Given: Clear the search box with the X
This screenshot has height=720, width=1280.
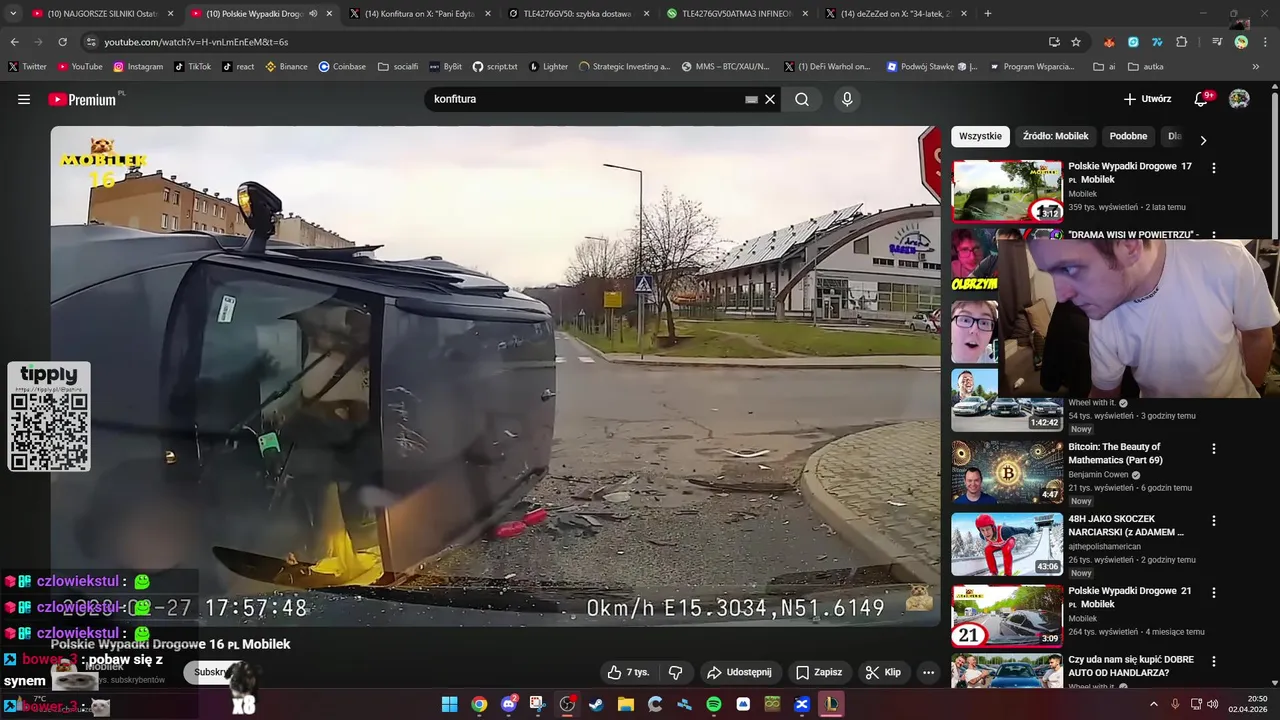Looking at the screenshot, I should click(x=770, y=99).
